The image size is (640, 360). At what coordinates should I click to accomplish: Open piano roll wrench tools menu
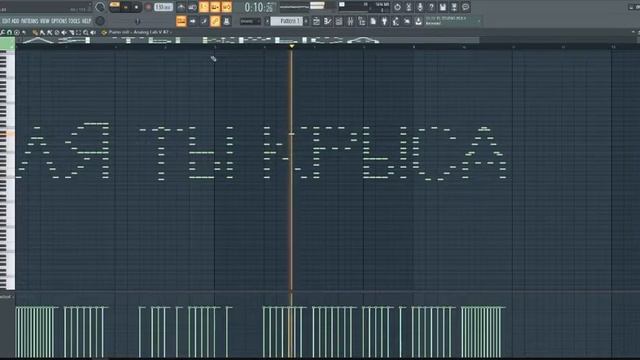click(3, 32)
